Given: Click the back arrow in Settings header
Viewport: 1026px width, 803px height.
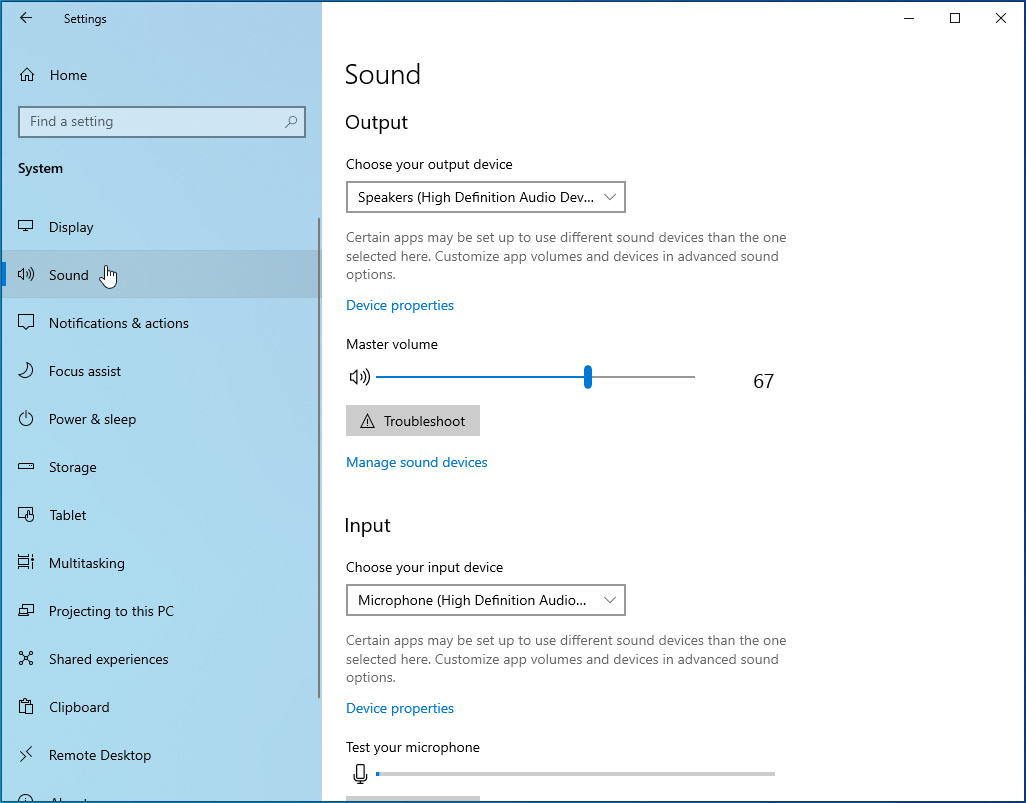Looking at the screenshot, I should point(26,18).
